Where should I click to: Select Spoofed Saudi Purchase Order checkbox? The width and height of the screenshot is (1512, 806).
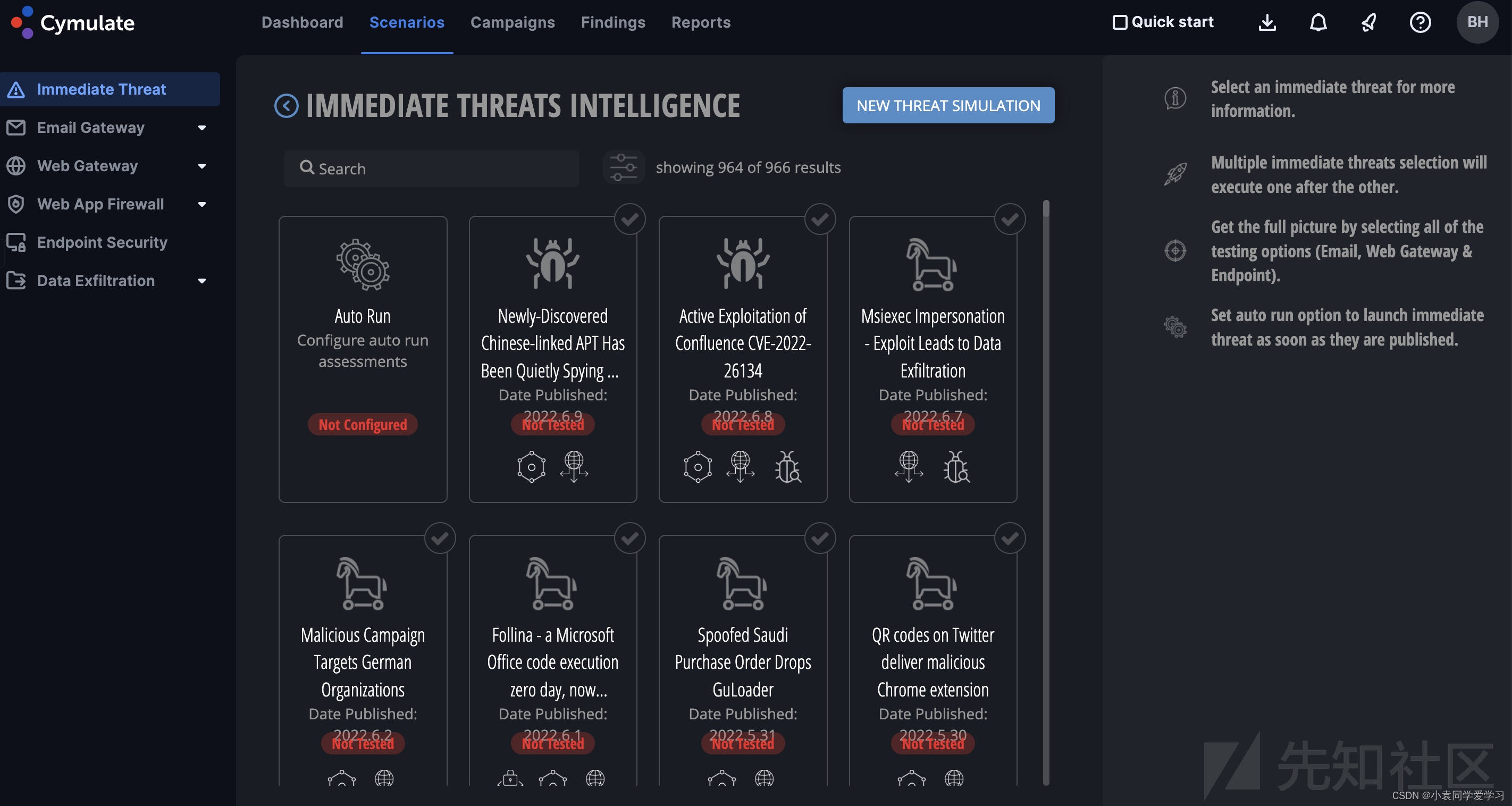(x=819, y=538)
